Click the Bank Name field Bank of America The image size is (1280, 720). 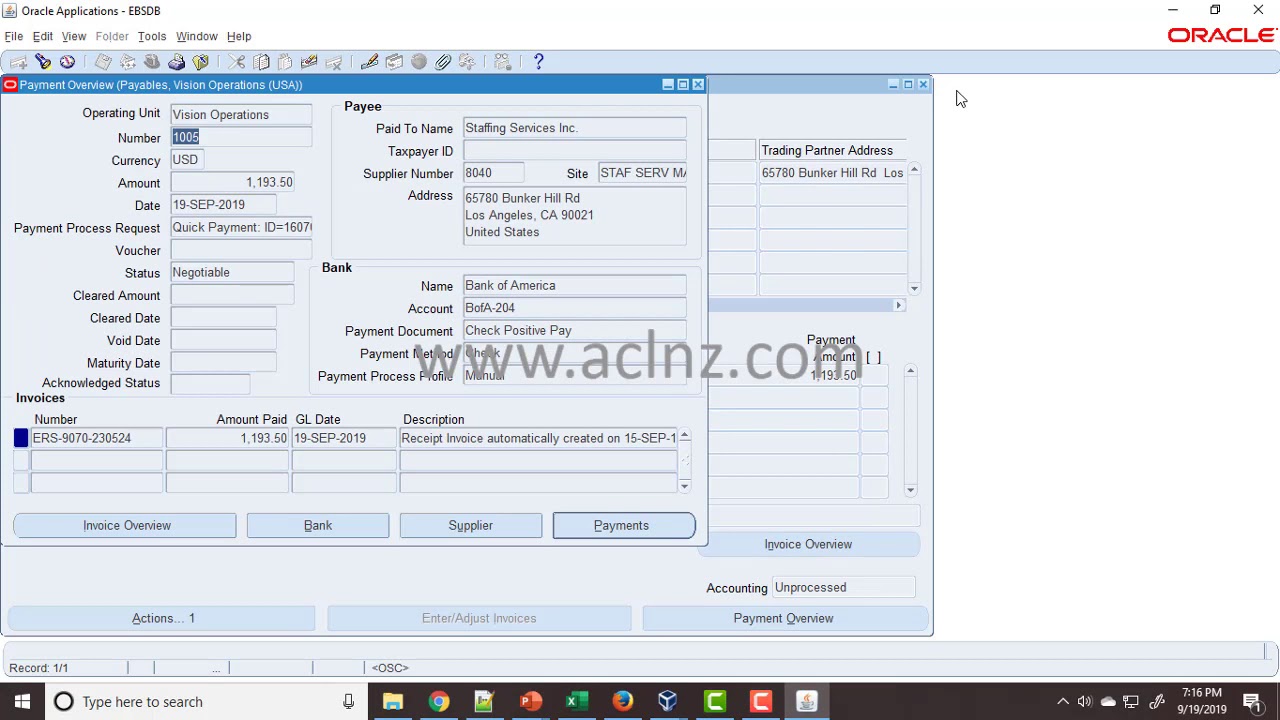pos(575,285)
